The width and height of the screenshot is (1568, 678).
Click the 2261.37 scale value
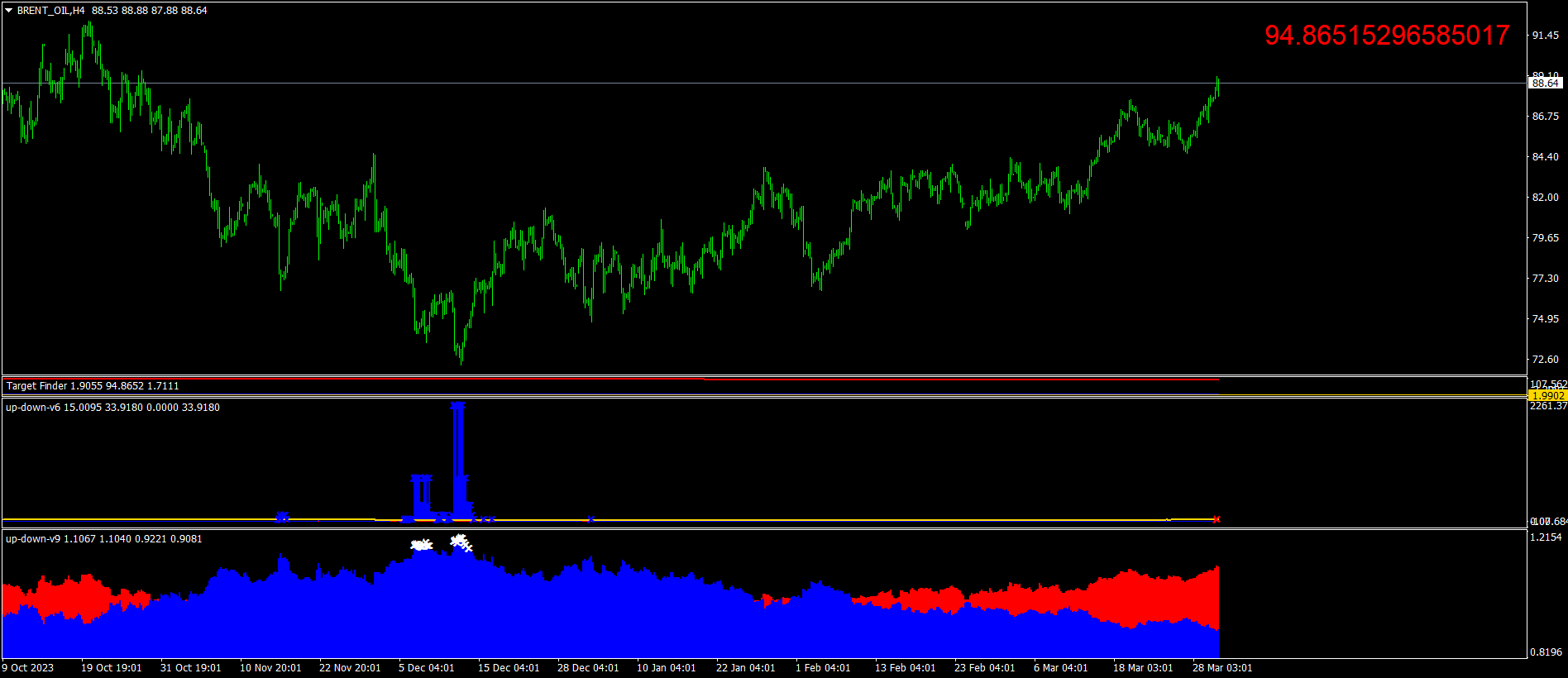click(1548, 406)
